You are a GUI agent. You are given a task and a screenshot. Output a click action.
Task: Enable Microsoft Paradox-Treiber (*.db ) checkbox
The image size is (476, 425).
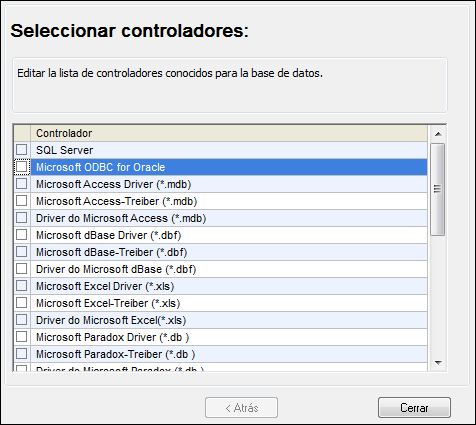(x=22, y=354)
